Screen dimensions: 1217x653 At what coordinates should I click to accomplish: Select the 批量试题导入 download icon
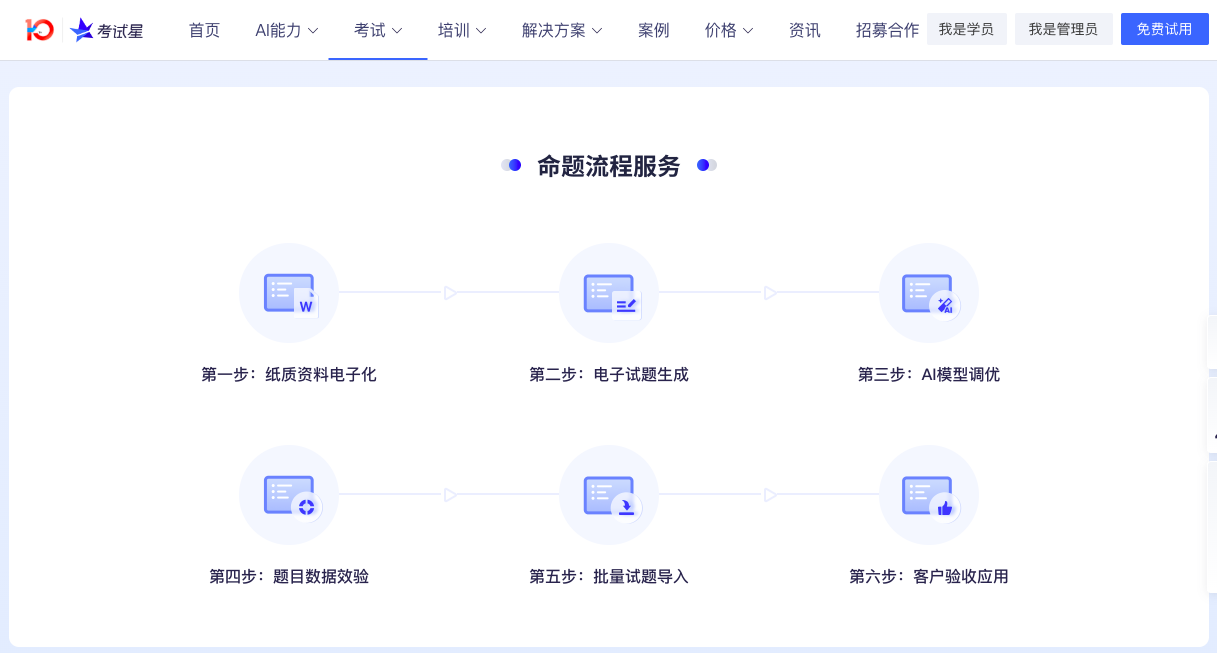point(609,494)
